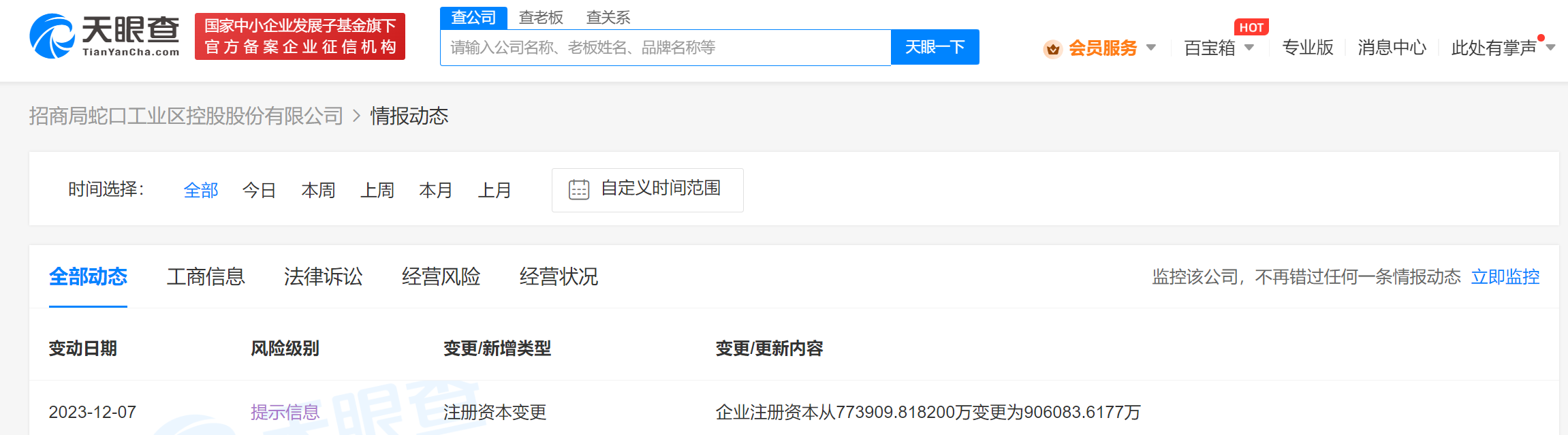
Task: Filter time by 今日
Action: (260, 191)
